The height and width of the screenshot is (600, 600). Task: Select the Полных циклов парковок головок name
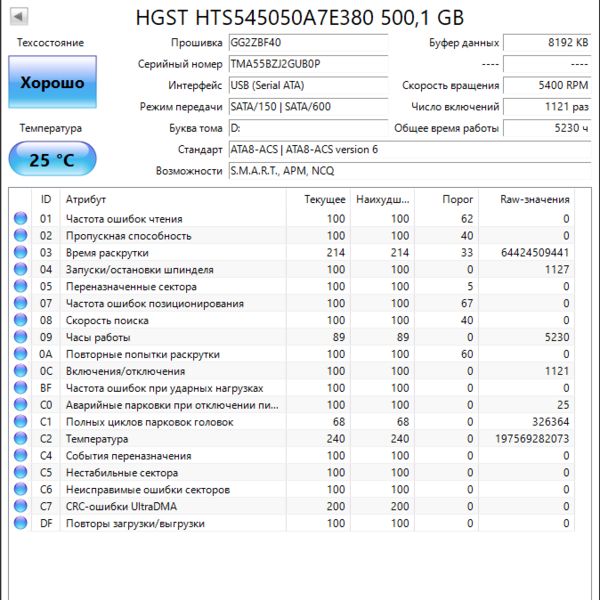[150, 422]
